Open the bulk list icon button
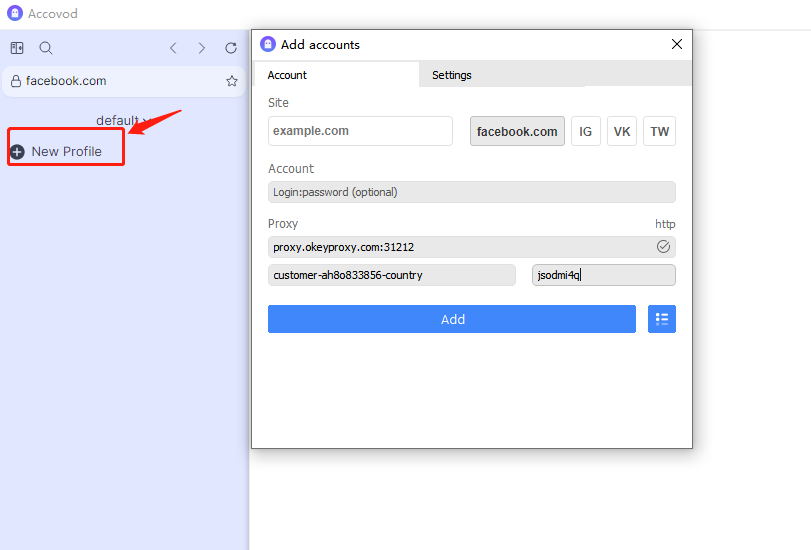This screenshot has width=811, height=550. (661, 319)
